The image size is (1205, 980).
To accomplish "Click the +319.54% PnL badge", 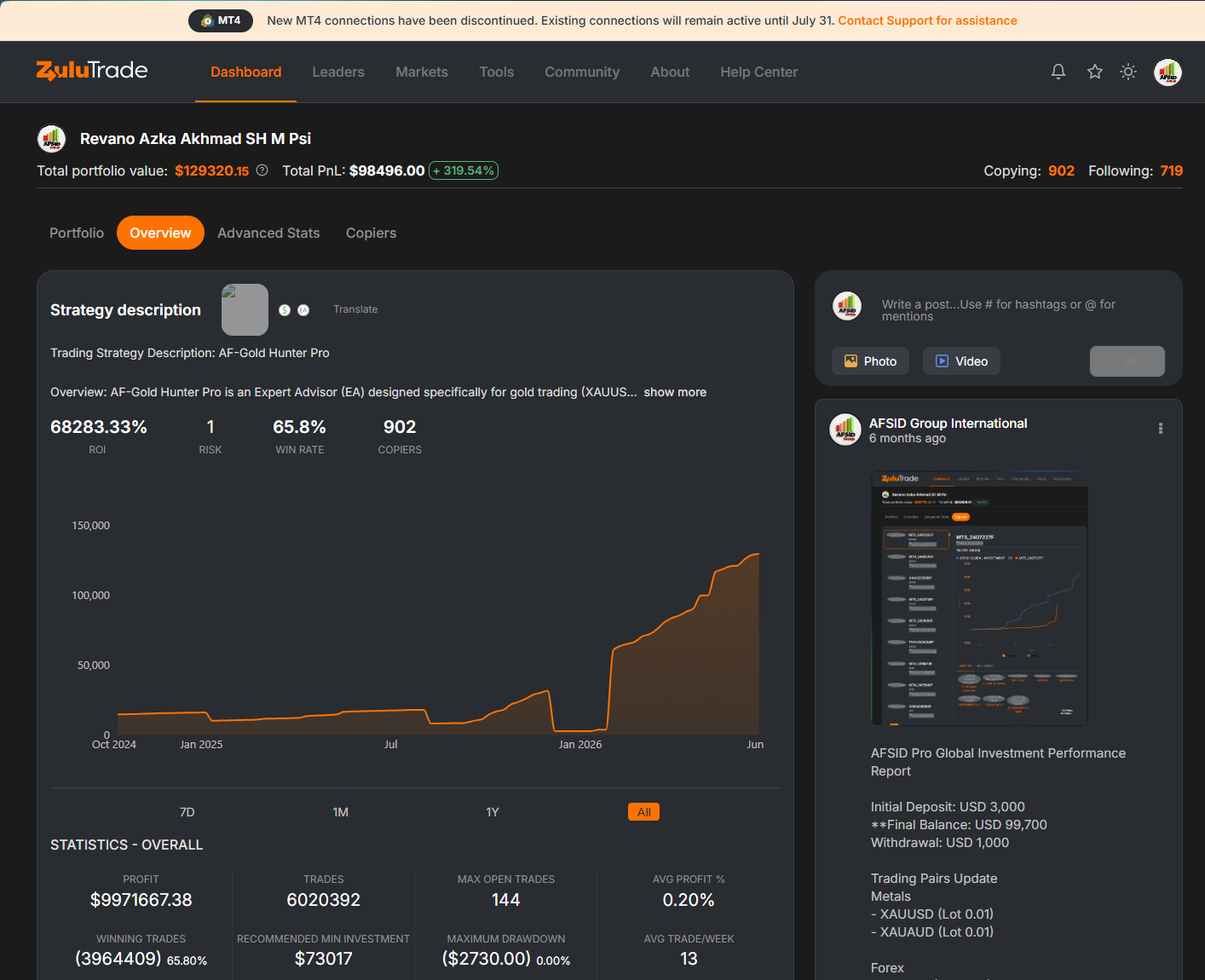I will coord(464,170).
